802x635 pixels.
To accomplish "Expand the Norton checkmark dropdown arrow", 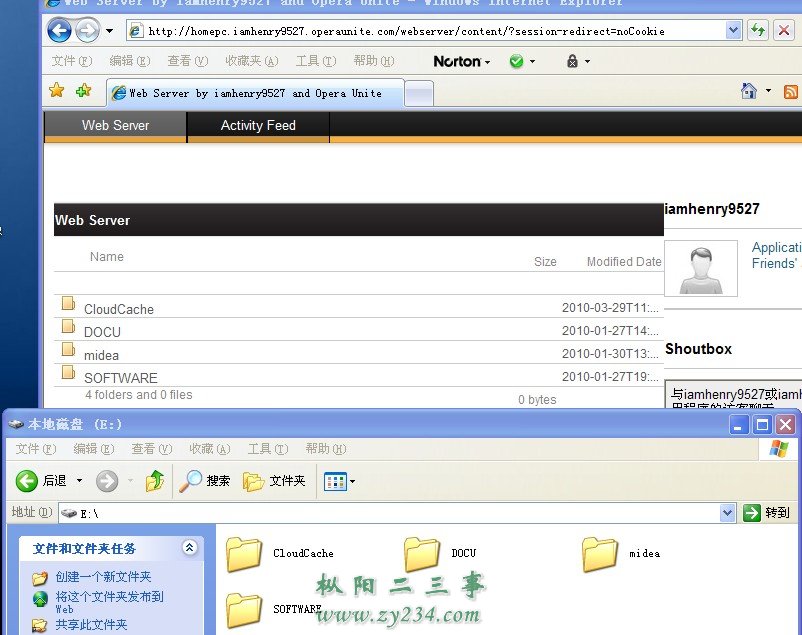I will [x=532, y=61].
